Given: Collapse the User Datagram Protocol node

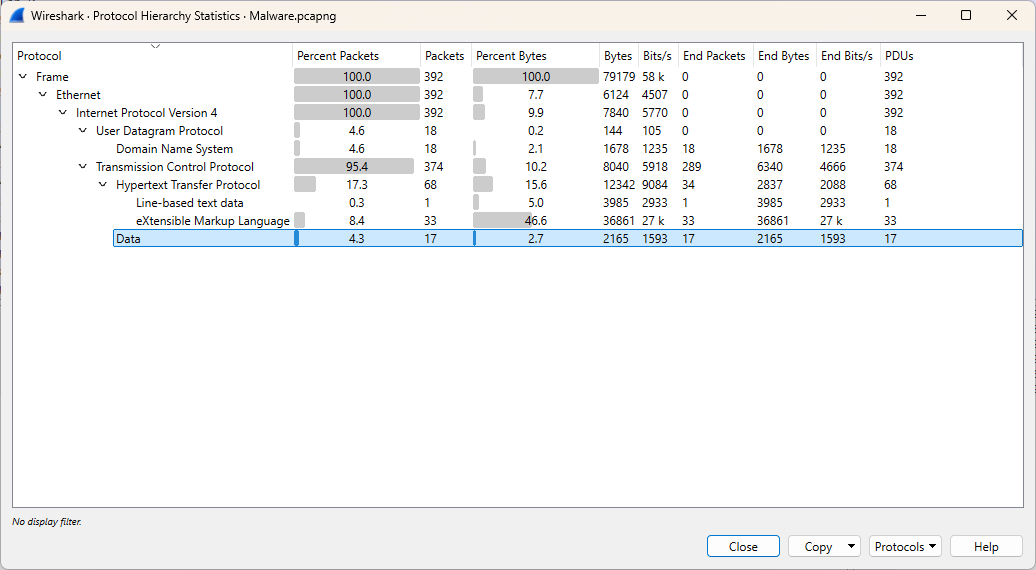Looking at the screenshot, I should tap(83, 131).
